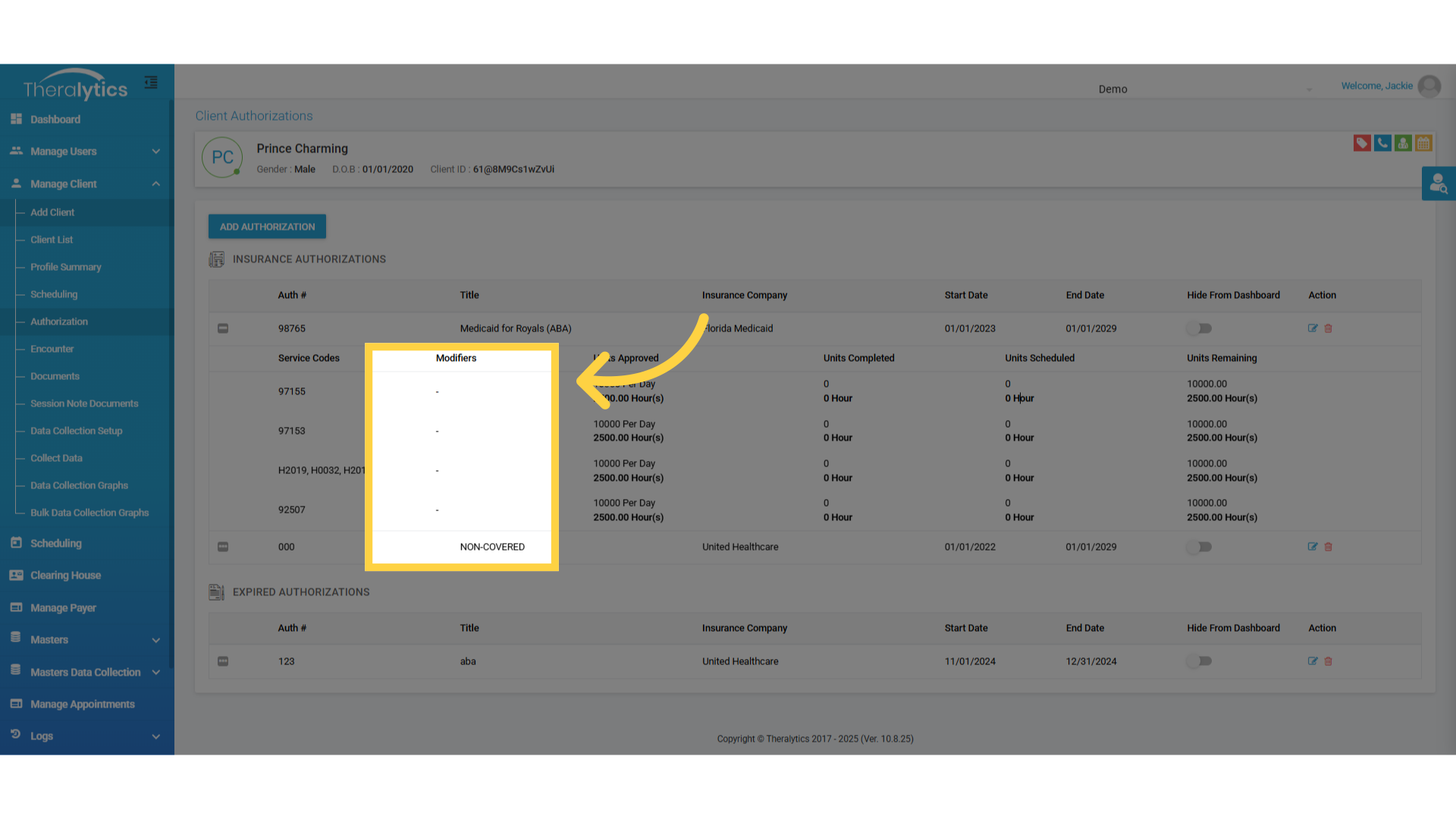This screenshot has width=1456, height=819.
Task: Expand the Masters Data Collection menu
Action: point(86,673)
